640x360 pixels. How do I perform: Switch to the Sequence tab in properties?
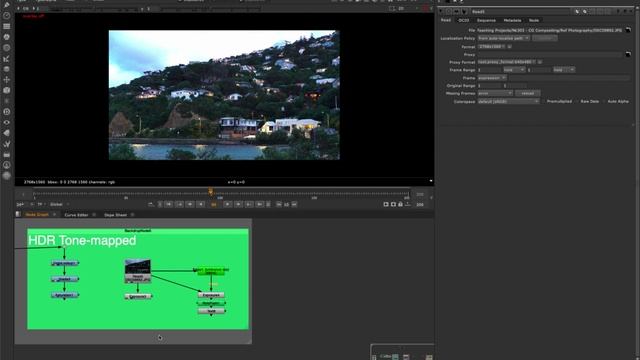point(486,20)
